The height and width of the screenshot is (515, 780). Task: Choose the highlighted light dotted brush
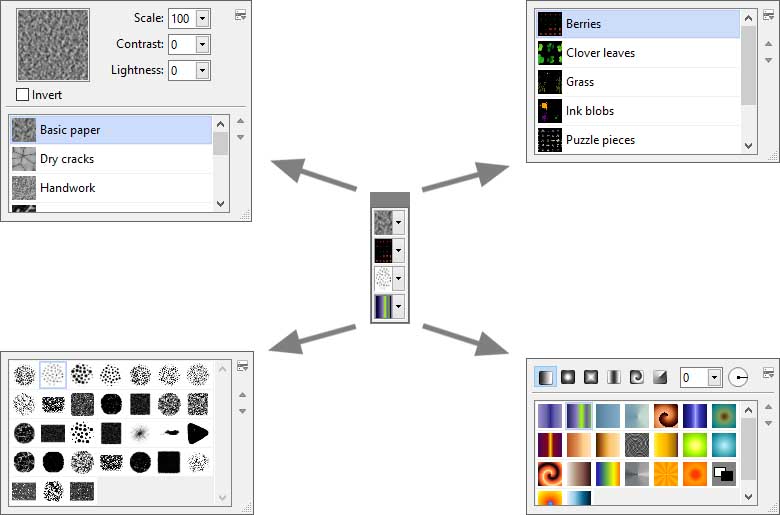[53, 375]
